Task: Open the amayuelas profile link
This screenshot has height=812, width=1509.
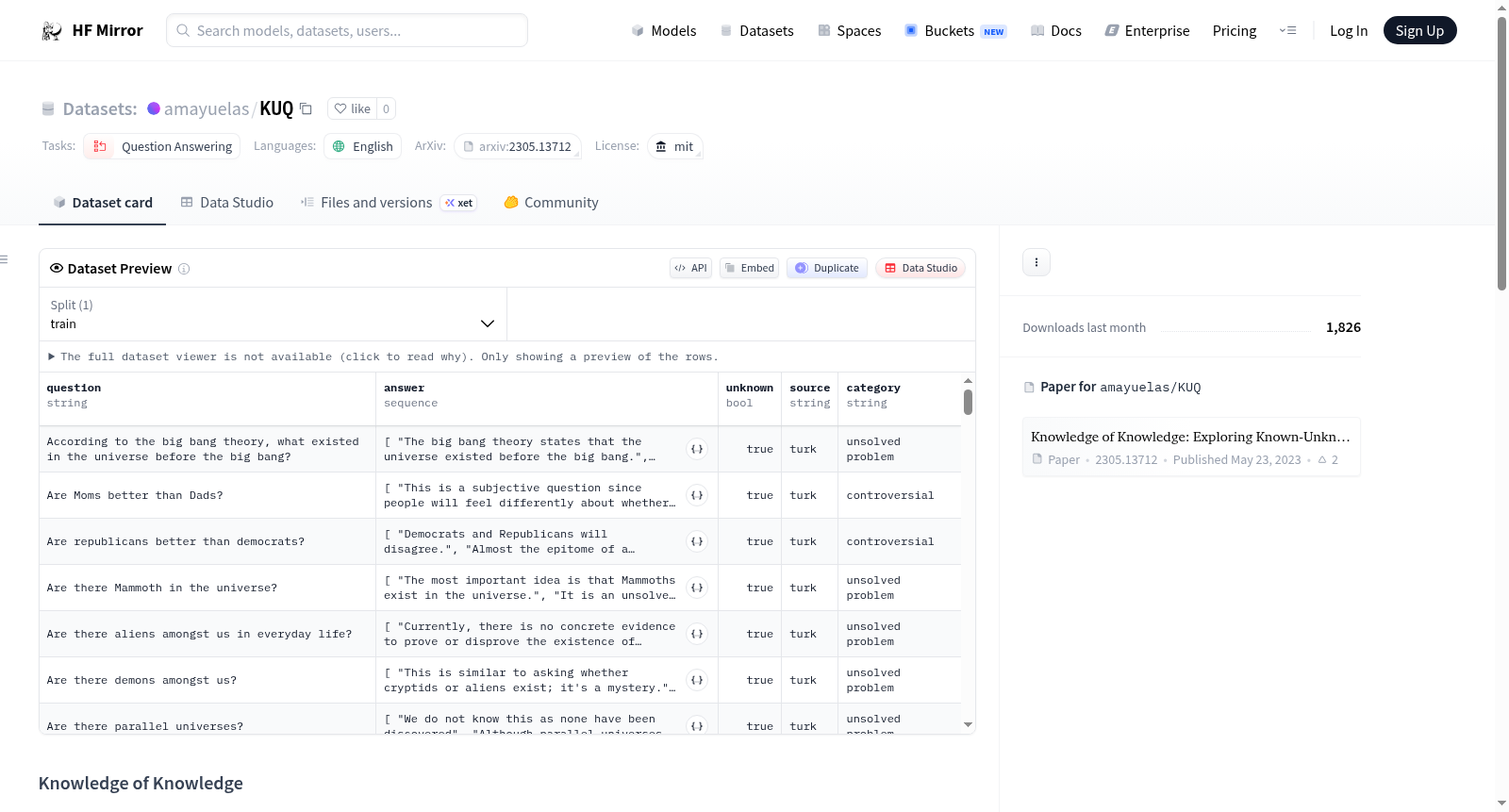Action: [x=207, y=109]
